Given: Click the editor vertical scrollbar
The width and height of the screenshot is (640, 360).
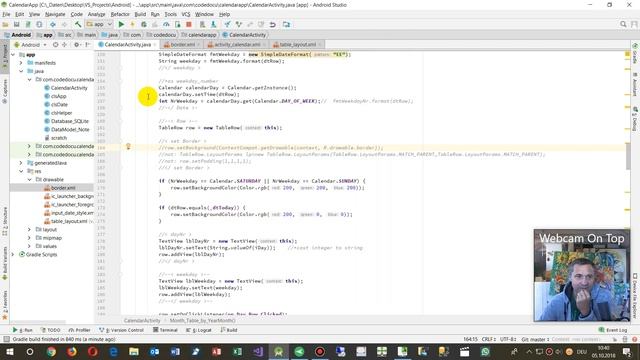Looking at the screenshot, I should [628, 155].
